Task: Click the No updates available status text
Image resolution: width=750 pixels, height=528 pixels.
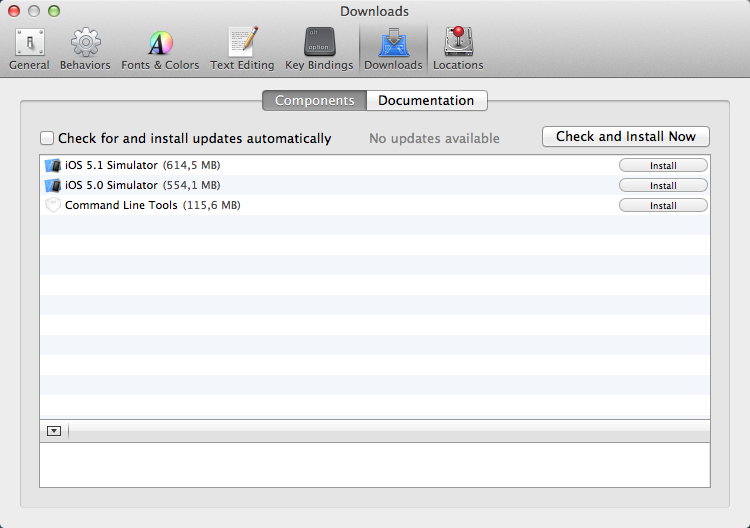Action: point(434,139)
